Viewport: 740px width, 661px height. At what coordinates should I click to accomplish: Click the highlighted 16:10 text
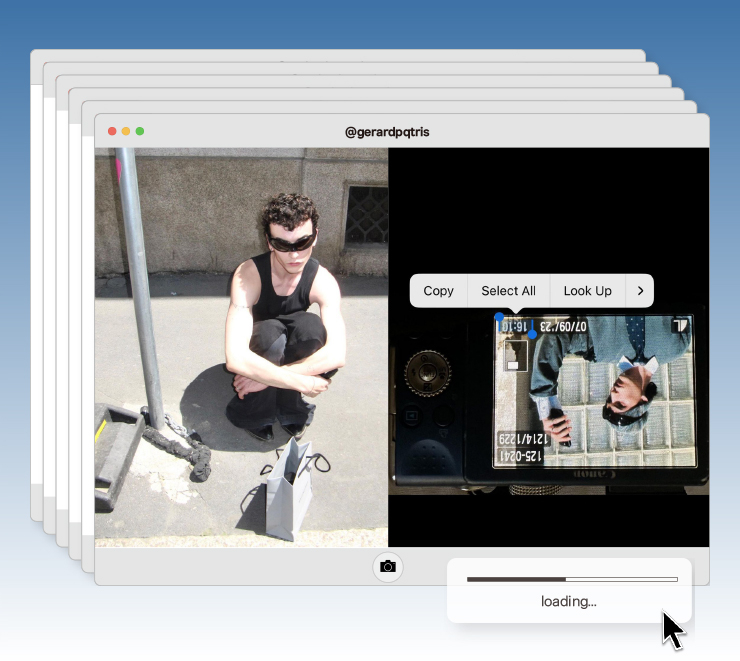click(514, 326)
